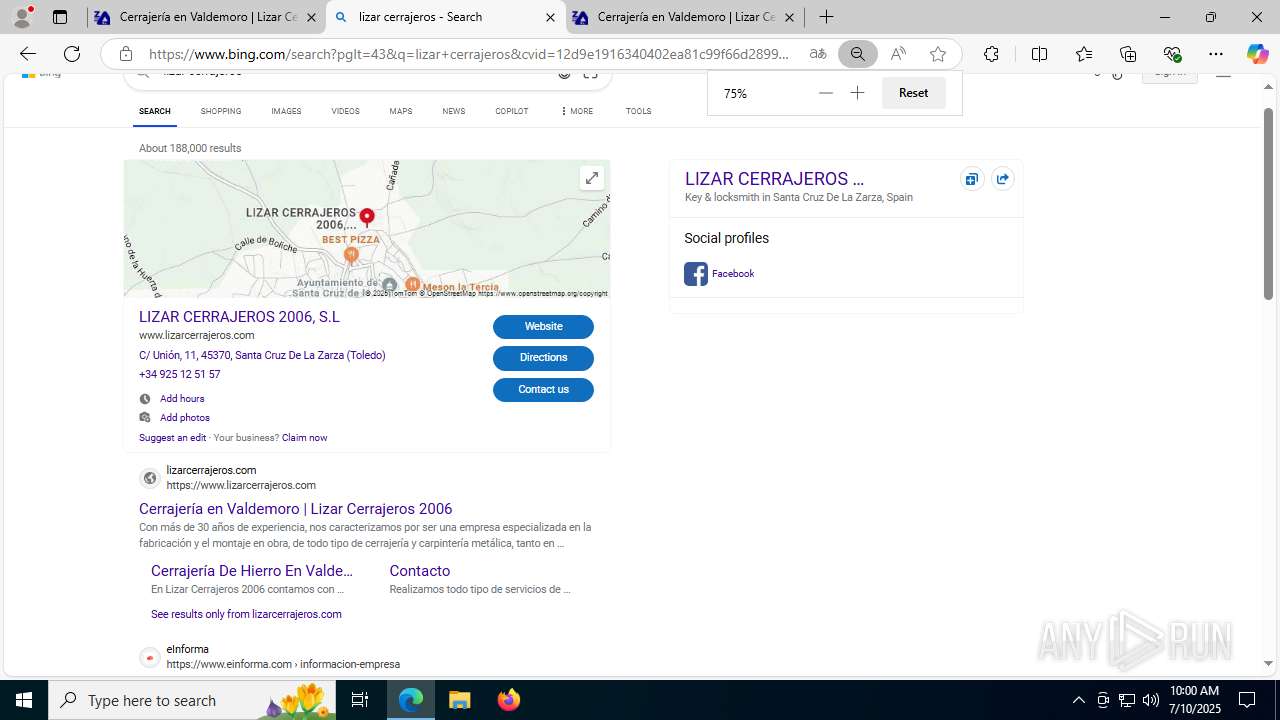
Task: Click the Contact us button
Action: [x=543, y=390]
